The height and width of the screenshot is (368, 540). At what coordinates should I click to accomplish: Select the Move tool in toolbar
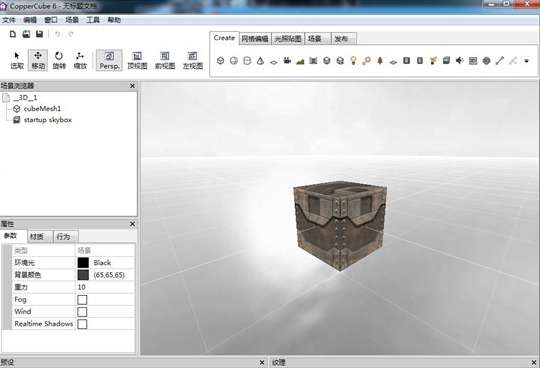click(38, 60)
